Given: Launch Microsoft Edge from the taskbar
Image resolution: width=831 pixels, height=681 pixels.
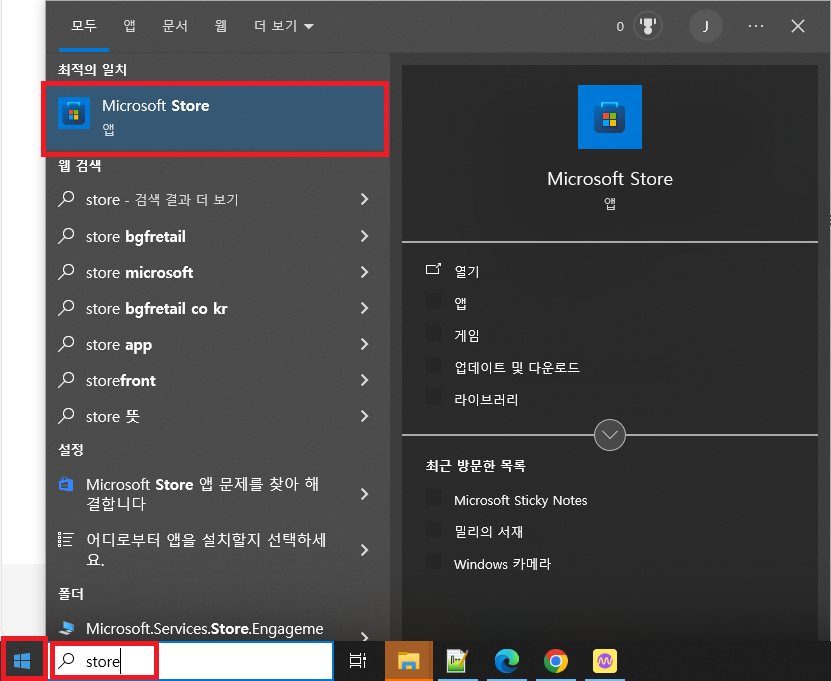Looking at the screenshot, I should (507, 661).
